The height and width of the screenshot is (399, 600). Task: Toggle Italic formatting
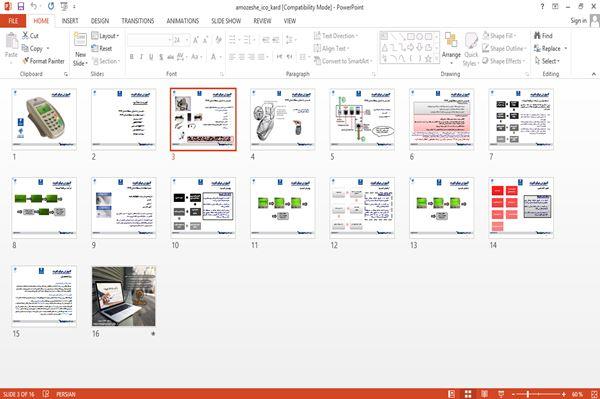(x=141, y=57)
